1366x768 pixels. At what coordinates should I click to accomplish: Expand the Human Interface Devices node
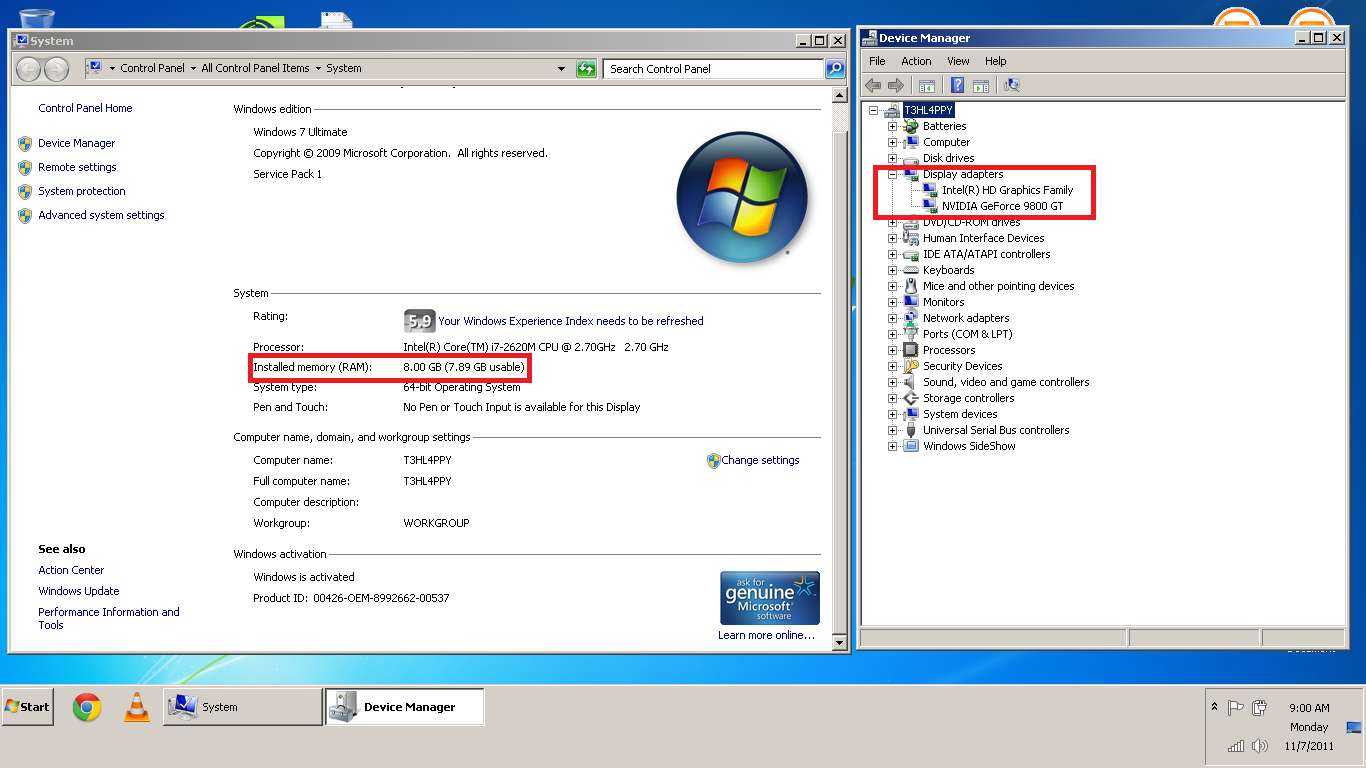pyautogui.click(x=893, y=239)
